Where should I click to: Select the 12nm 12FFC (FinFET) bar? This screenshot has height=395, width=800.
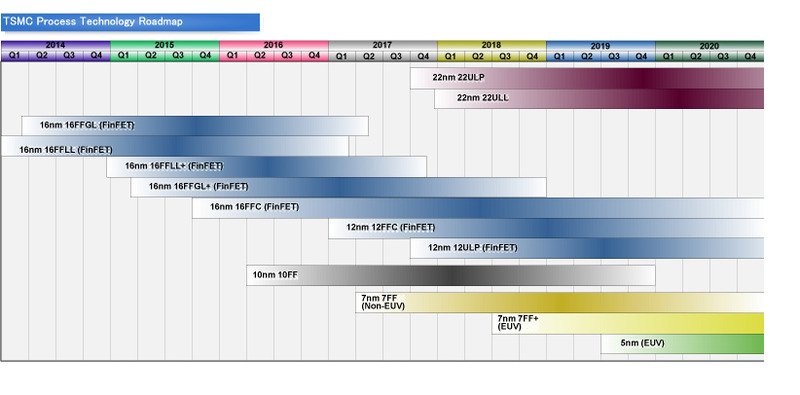tap(546, 228)
